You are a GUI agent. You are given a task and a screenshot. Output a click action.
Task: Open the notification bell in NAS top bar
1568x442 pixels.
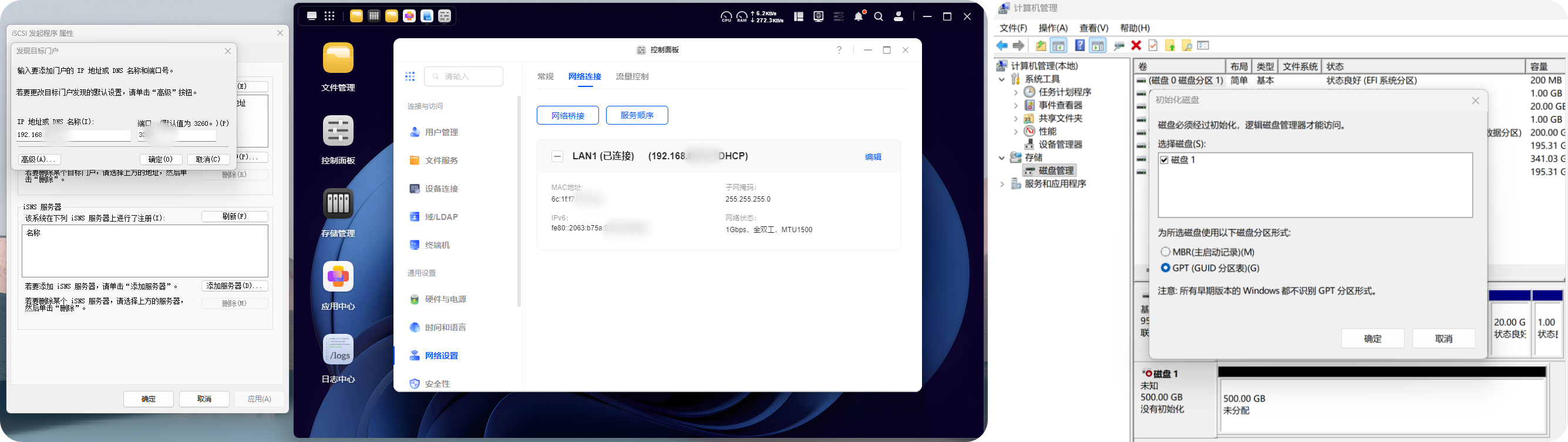coord(858,16)
